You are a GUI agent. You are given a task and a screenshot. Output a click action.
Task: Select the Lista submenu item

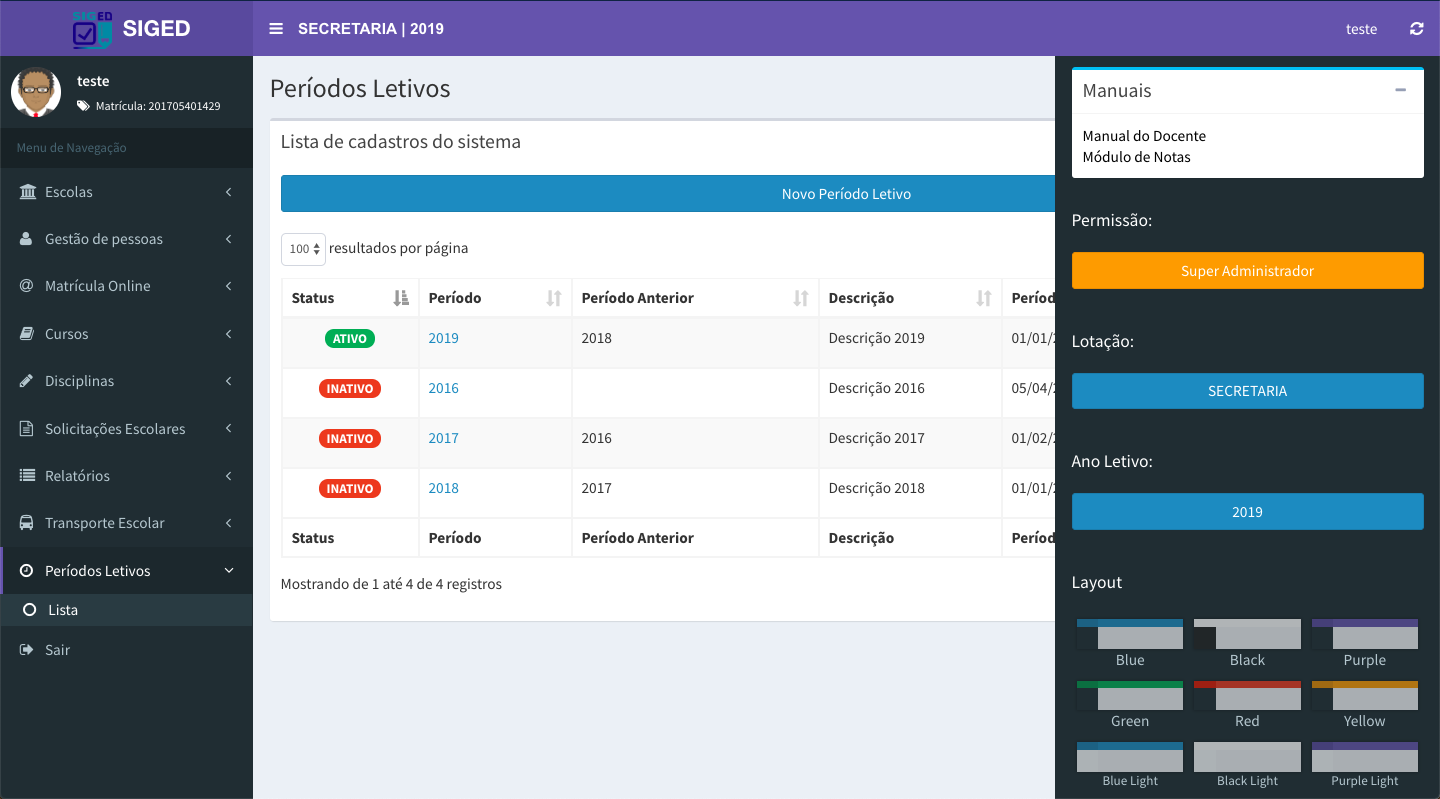click(x=63, y=610)
